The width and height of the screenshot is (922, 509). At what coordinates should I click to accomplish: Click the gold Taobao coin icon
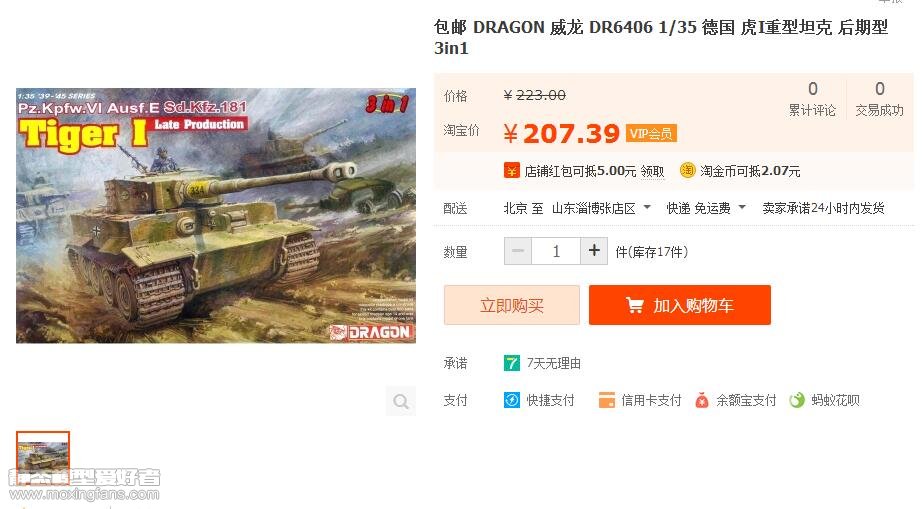[x=687, y=170]
